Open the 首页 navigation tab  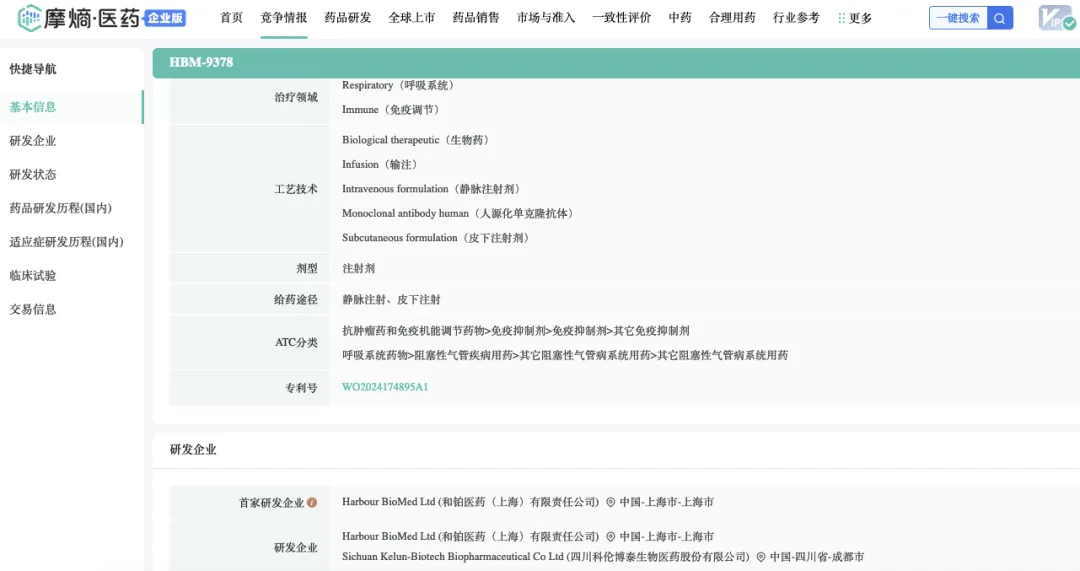click(231, 18)
